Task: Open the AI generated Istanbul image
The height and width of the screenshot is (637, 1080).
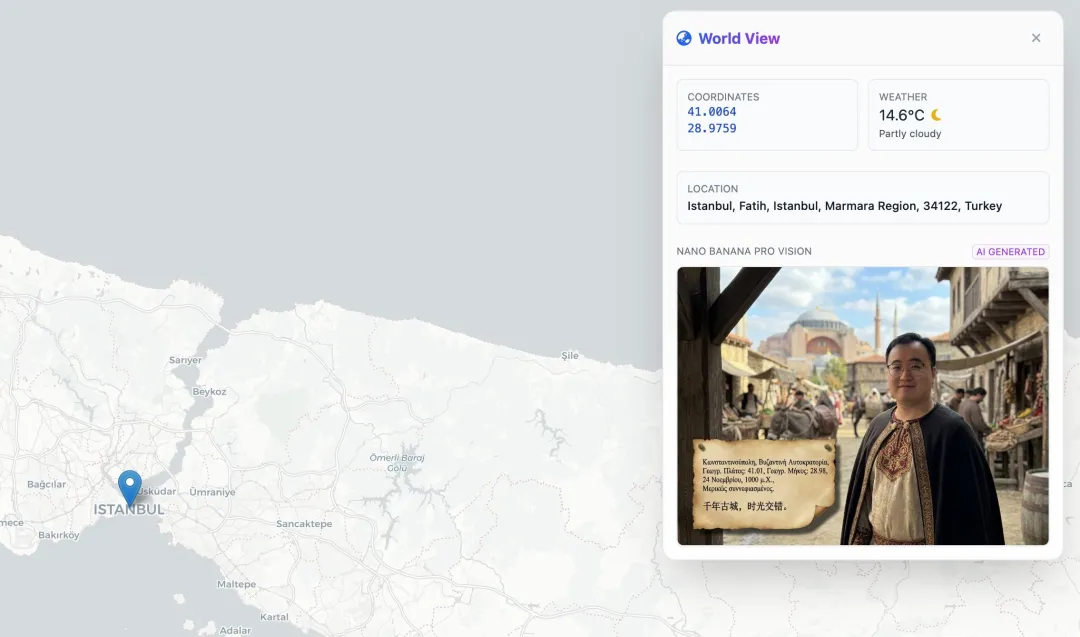Action: (862, 405)
